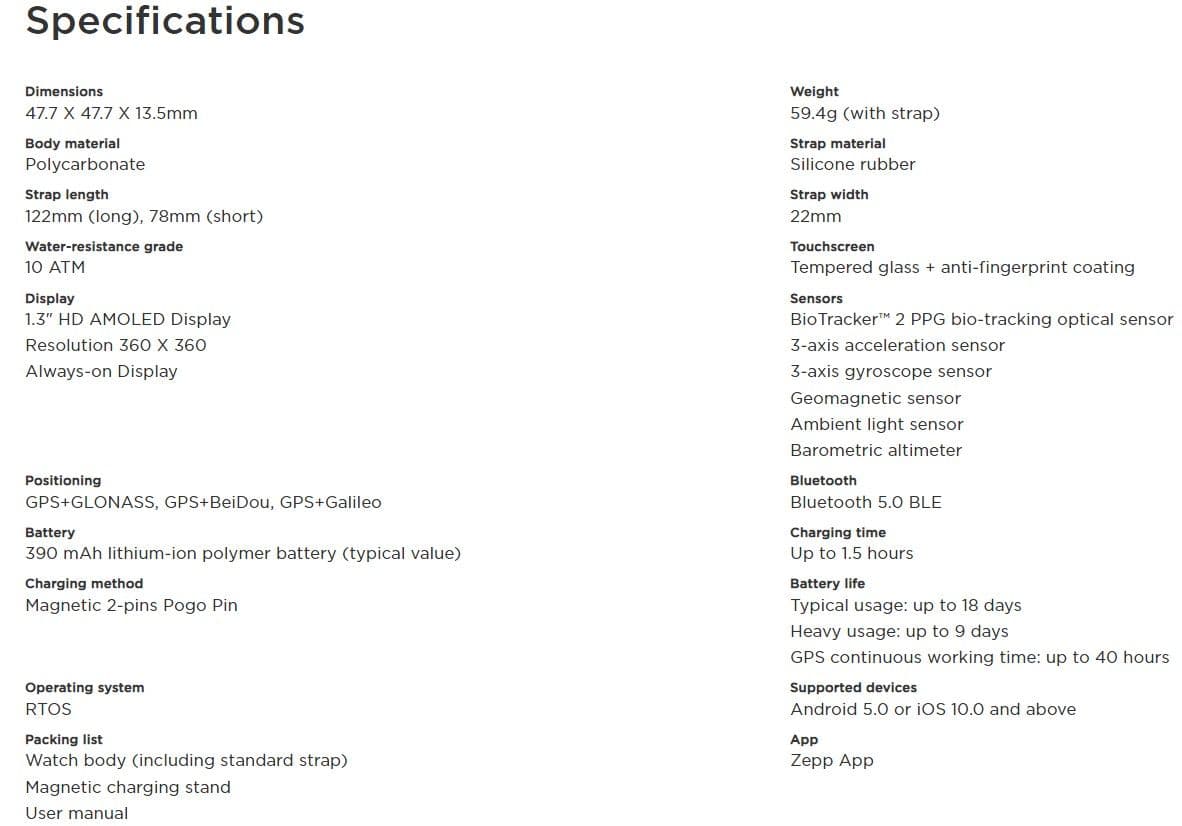Click the Dimensions value 47.7 X 47.7 X 13.5mm

(x=111, y=113)
